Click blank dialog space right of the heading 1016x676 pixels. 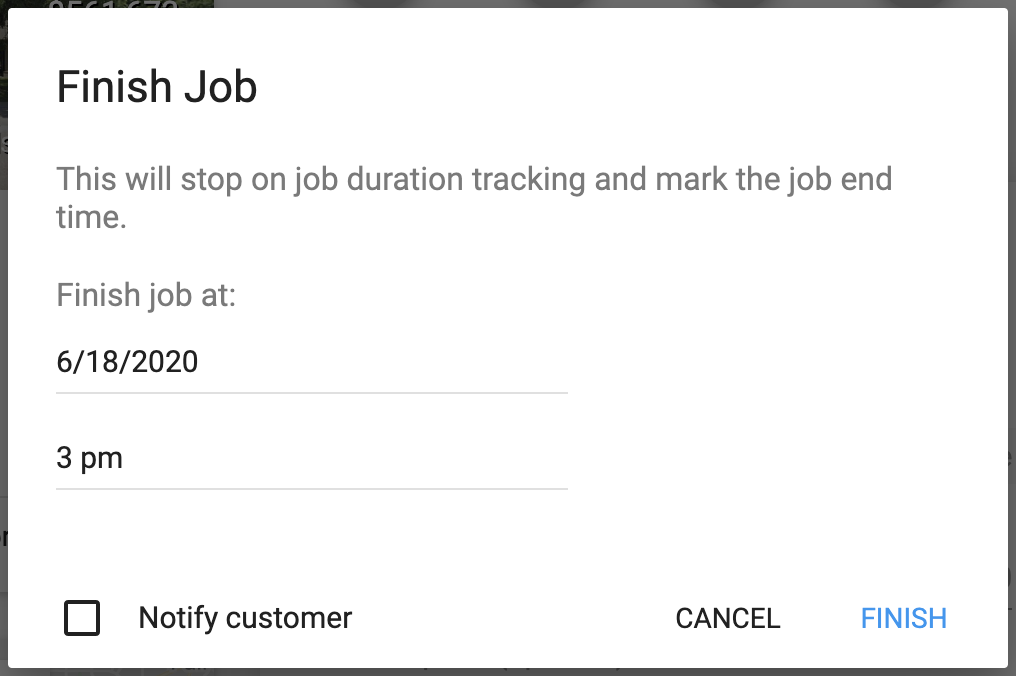click(x=620, y=87)
